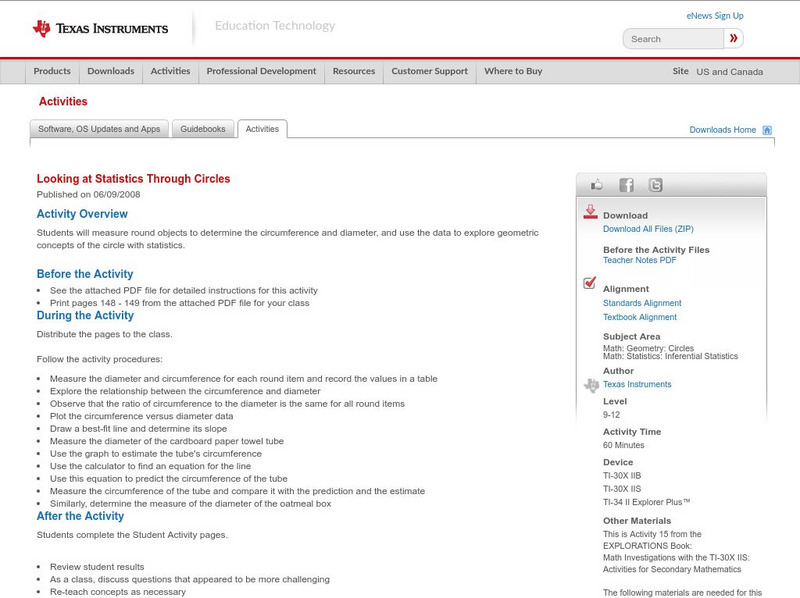
Task: Submit search with the red arrow button
Action: click(734, 38)
